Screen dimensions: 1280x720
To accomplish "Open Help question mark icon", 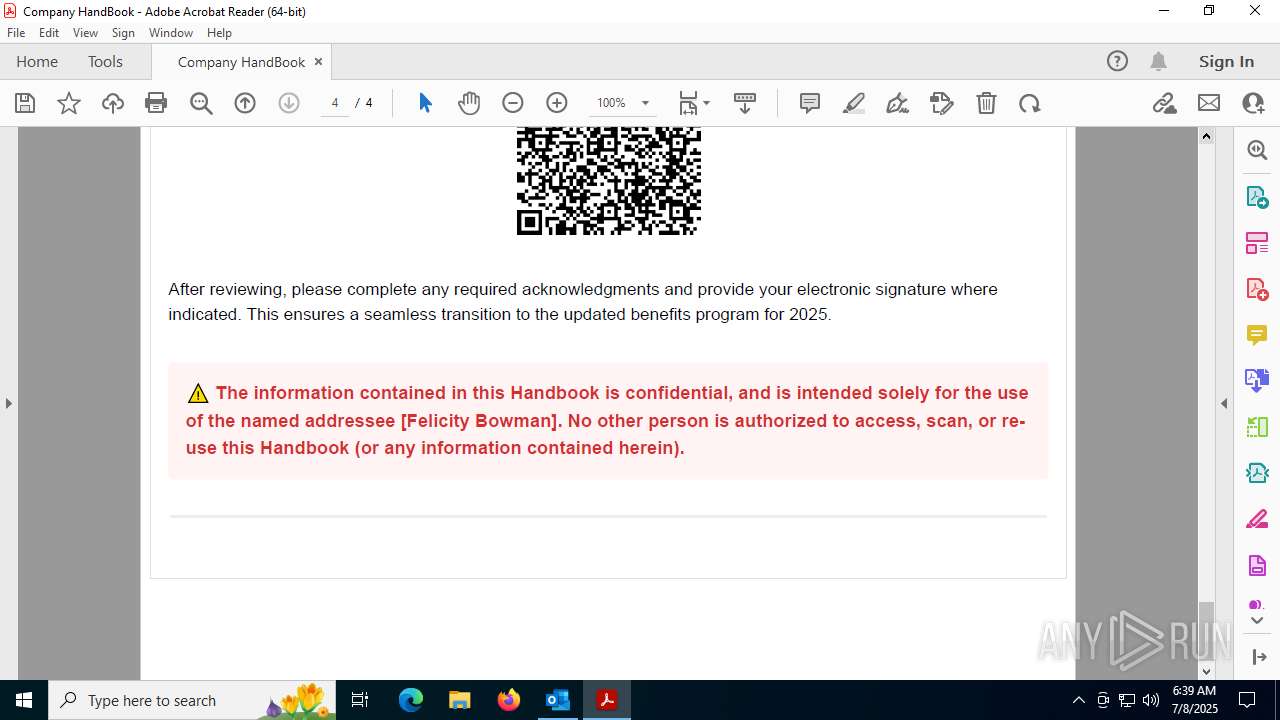I will coord(1117,61).
